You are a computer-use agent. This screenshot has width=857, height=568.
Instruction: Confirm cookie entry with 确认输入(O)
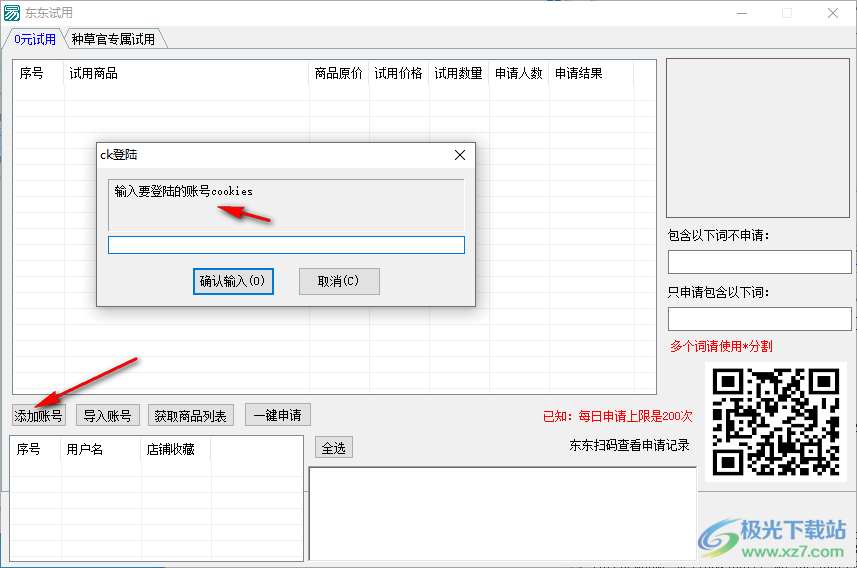pyautogui.click(x=233, y=281)
